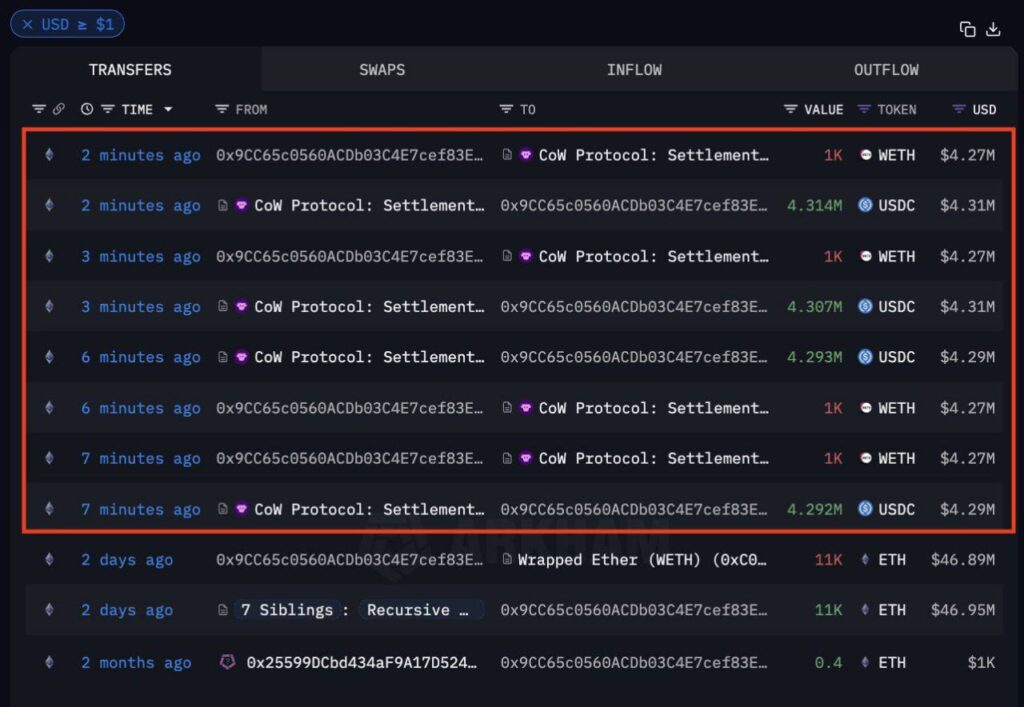Open the FROM column filter
Screen dimensions: 1024x707
(x=222, y=109)
